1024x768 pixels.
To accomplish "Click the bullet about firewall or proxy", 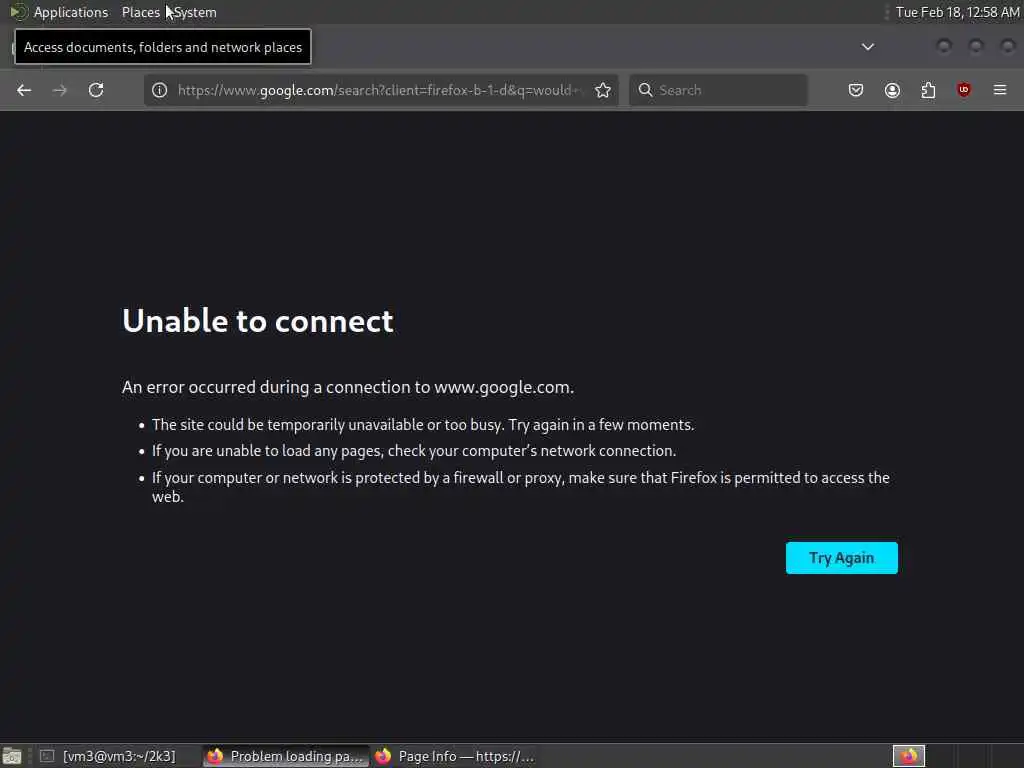I will pos(520,487).
